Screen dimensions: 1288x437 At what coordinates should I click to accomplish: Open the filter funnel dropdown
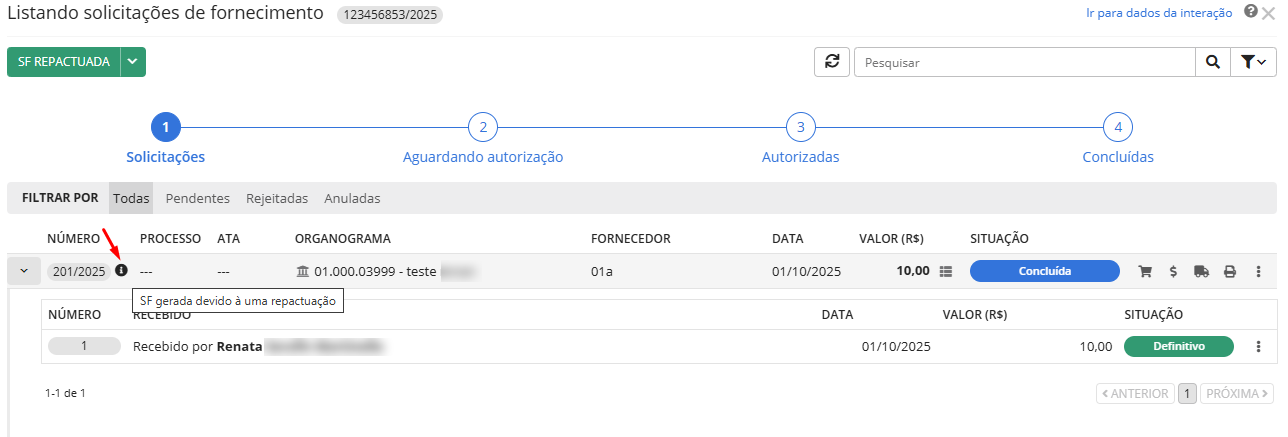tap(1252, 62)
